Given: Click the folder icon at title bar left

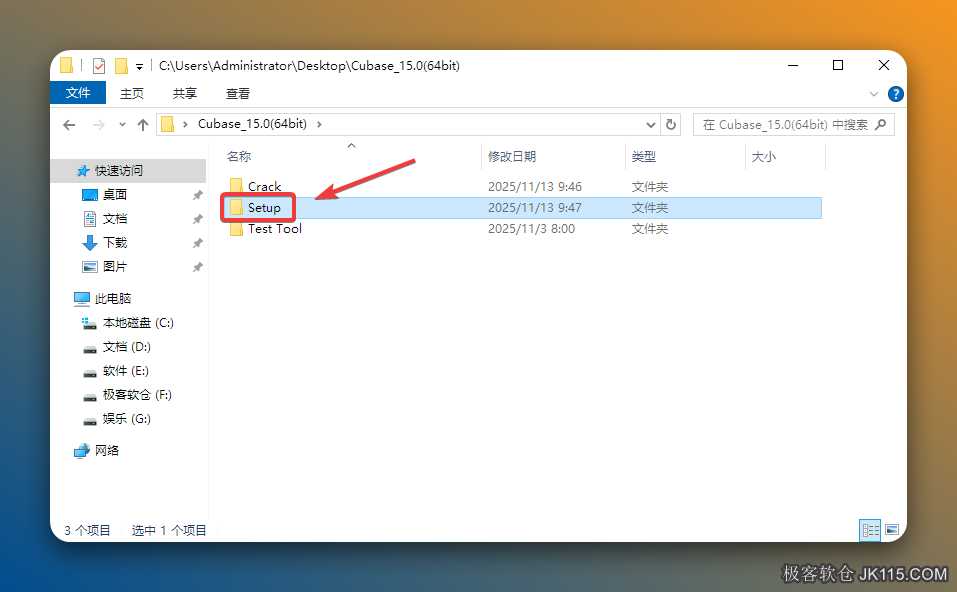Looking at the screenshot, I should point(67,65).
